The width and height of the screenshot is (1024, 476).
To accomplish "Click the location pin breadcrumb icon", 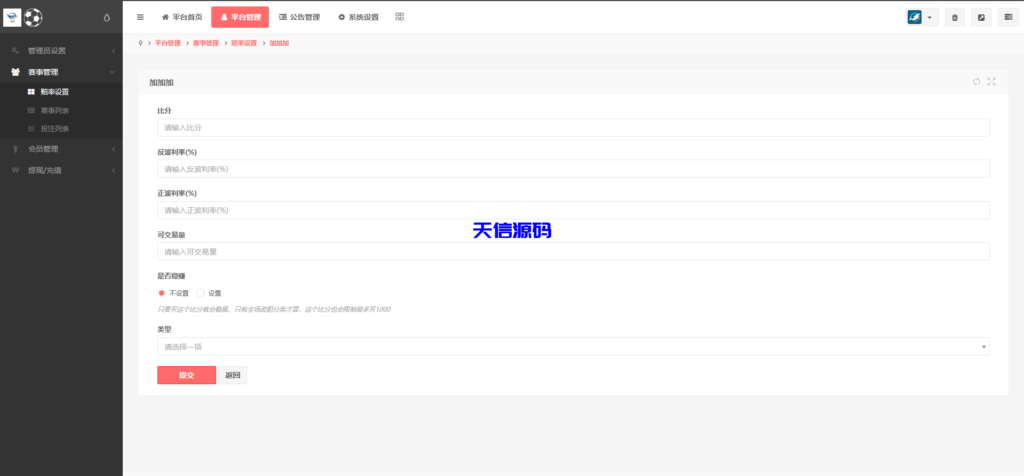I will [x=140, y=43].
